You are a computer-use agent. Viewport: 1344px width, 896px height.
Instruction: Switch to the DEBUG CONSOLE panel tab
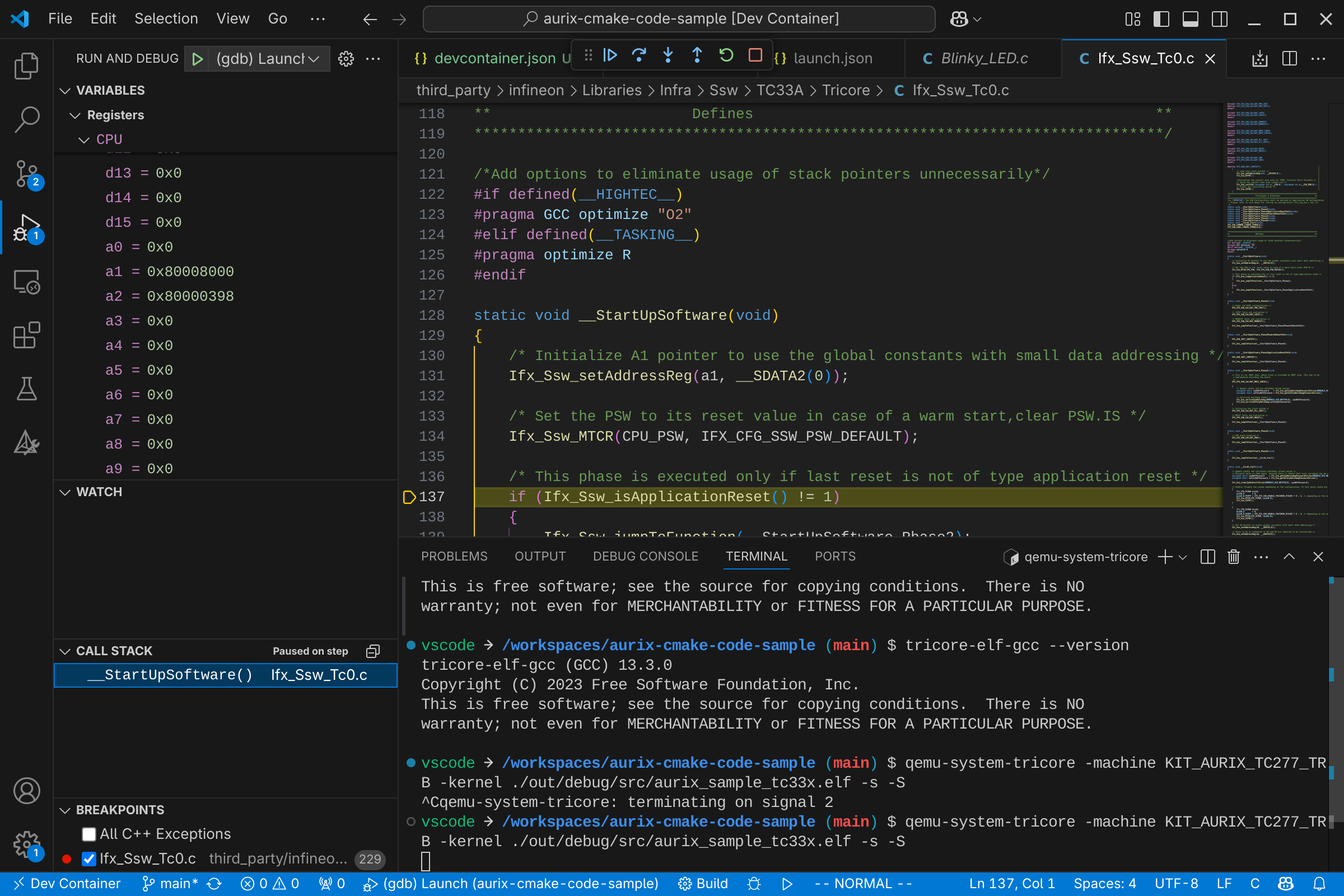pyautogui.click(x=646, y=557)
